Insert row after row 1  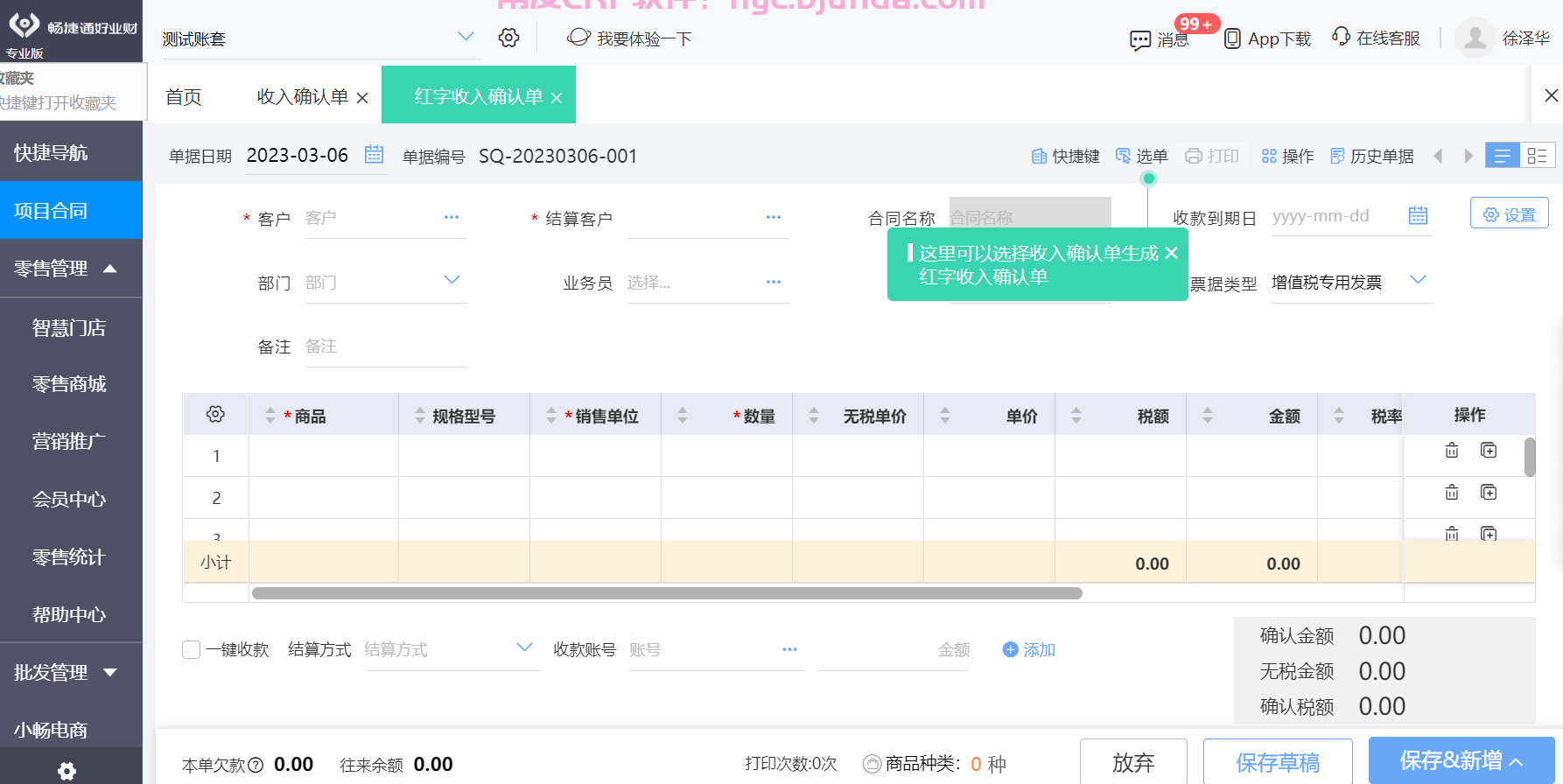pyautogui.click(x=1489, y=450)
